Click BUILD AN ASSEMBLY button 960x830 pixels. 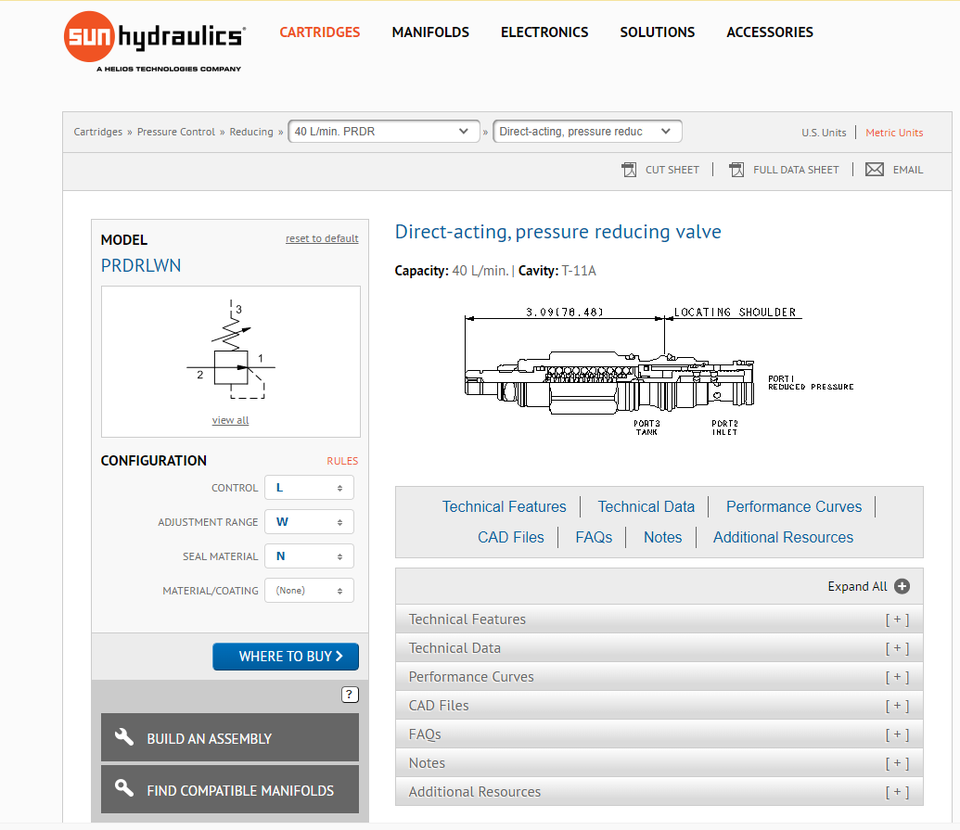[230, 738]
